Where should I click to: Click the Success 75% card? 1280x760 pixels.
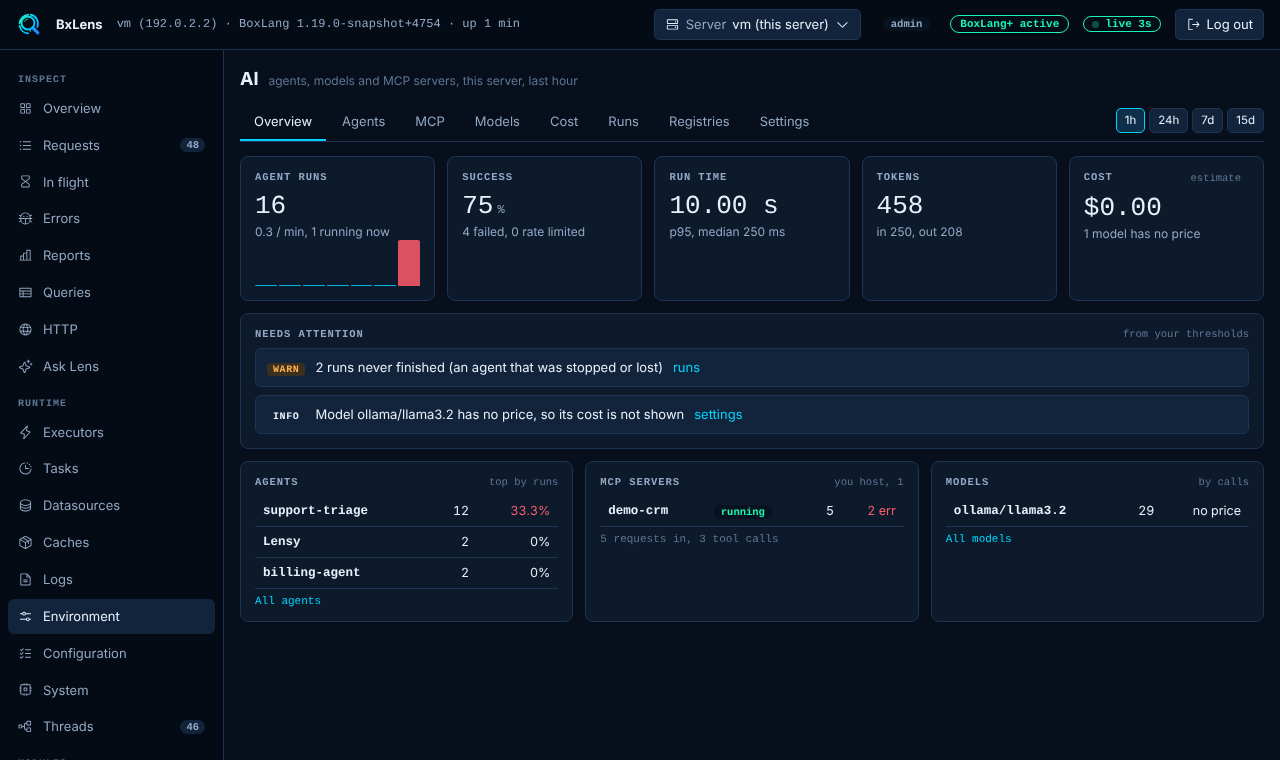point(544,228)
